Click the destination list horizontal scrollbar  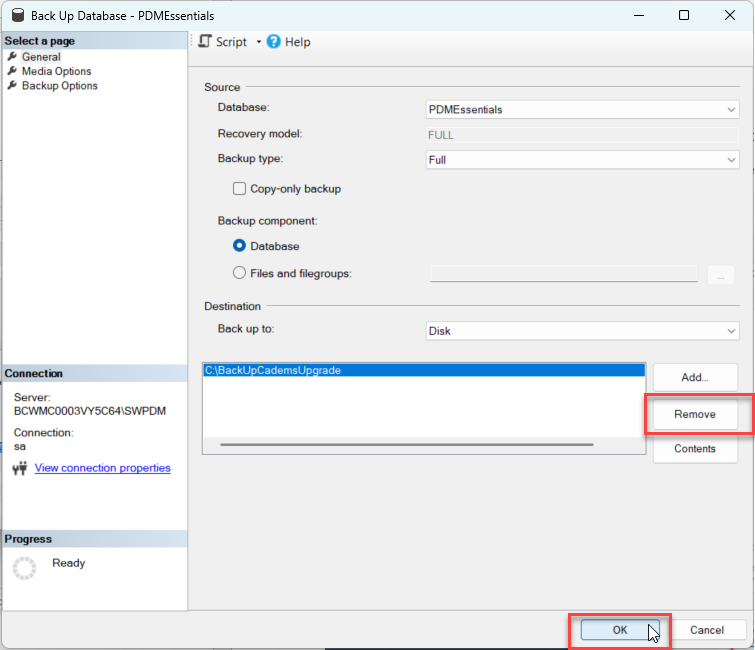pos(406,444)
